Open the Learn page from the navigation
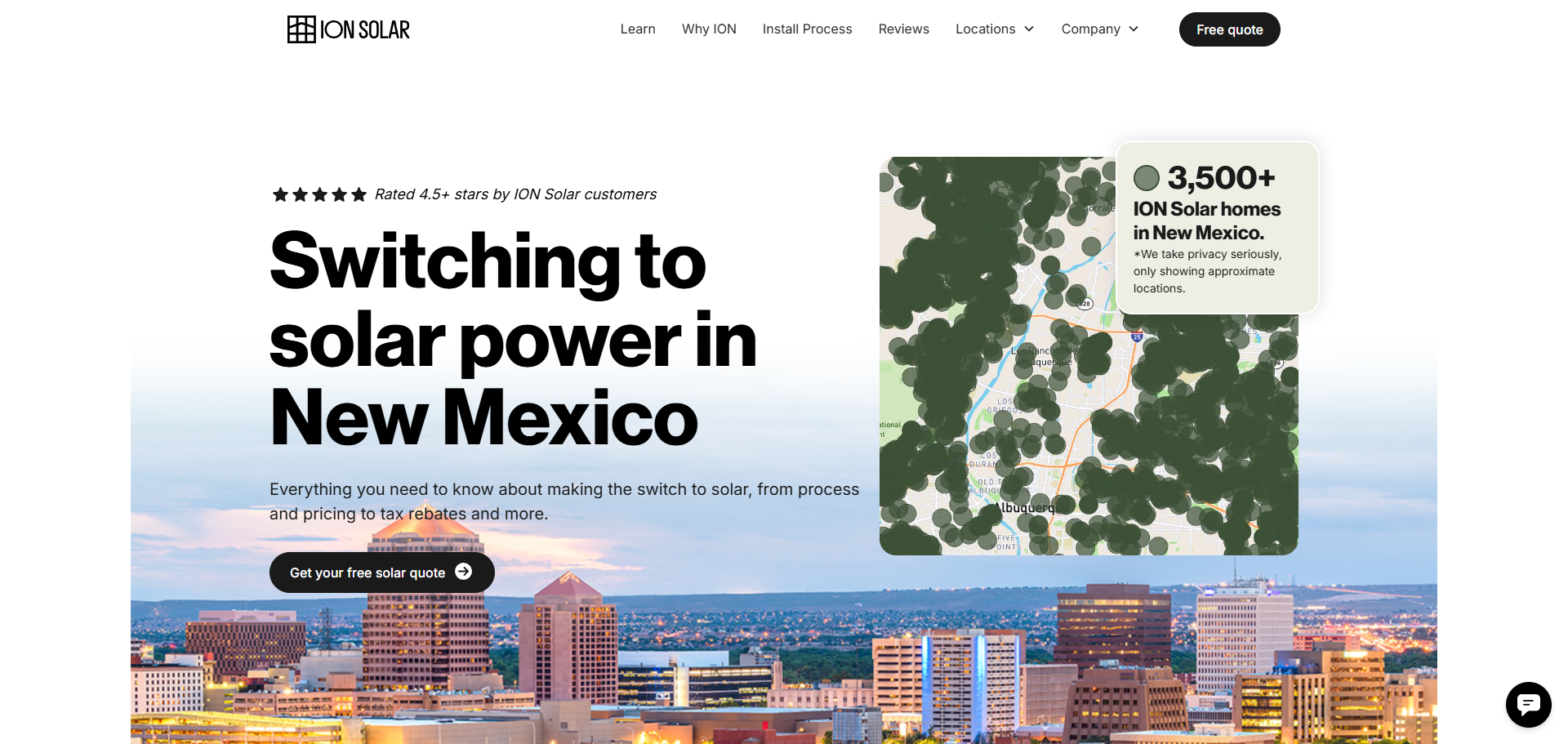 (x=637, y=29)
